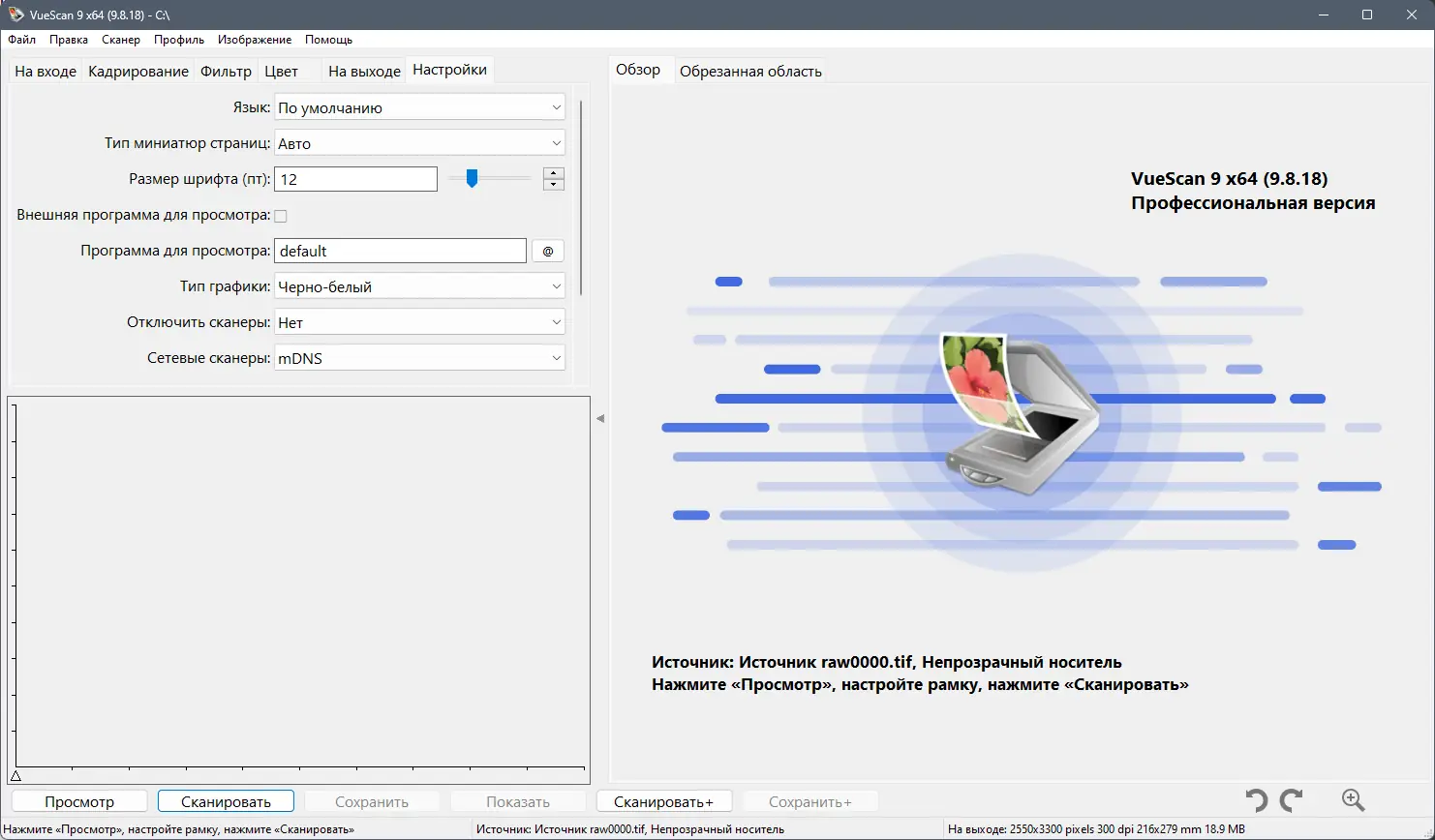Viewport: 1435px width, 840px height.
Task: Increase font size using the up stepper arrow
Action: [553, 173]
